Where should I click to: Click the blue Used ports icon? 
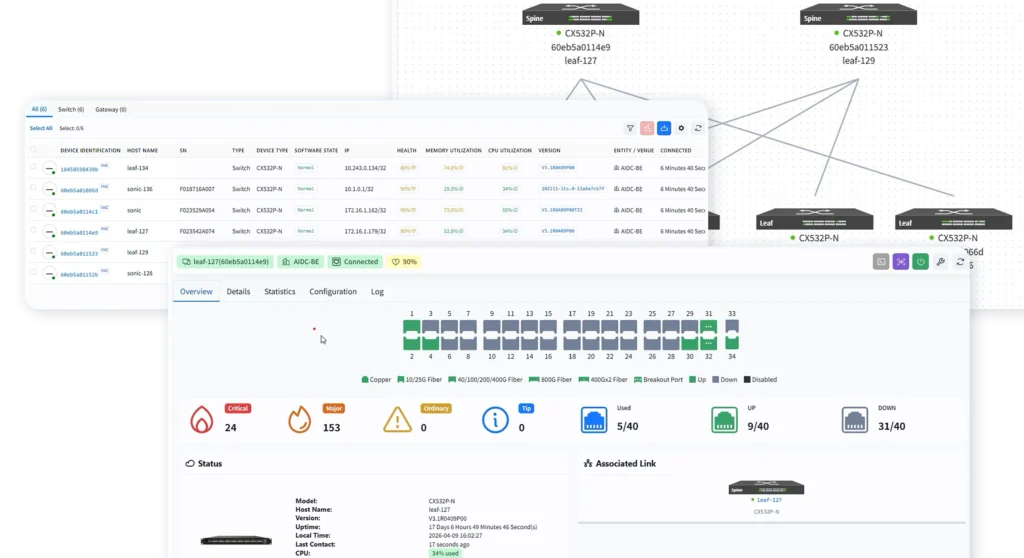click(x=594, y=419)
